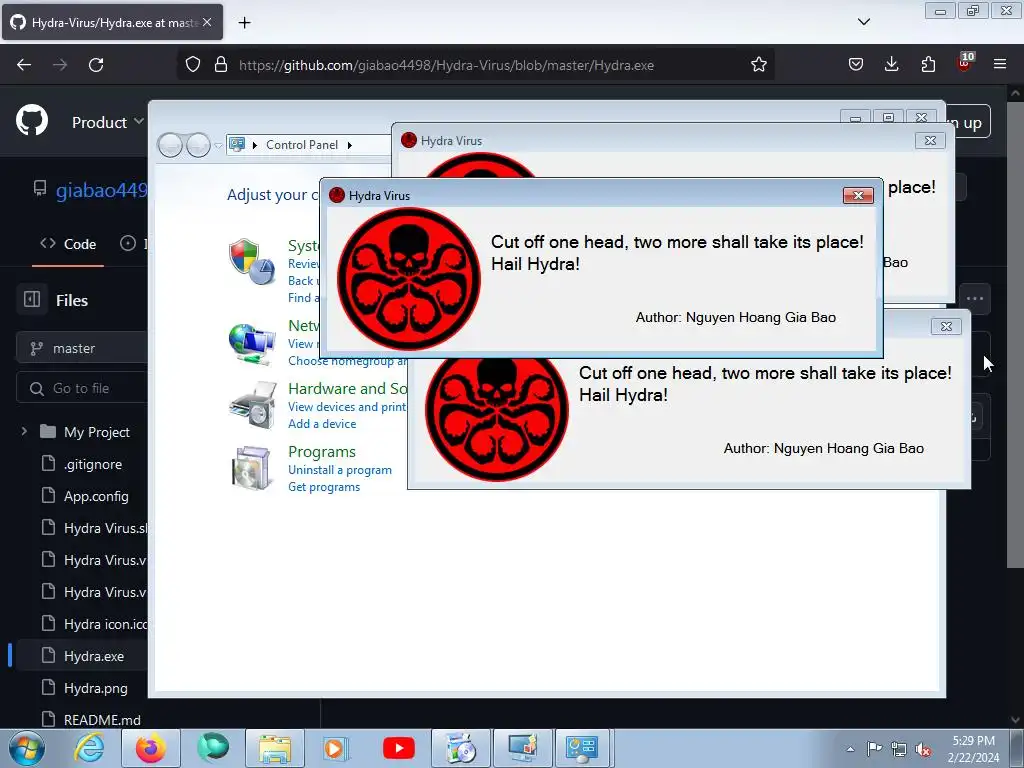Show hidden system tray icons
This screenshot has height=768, width=1024.
click(x=850, y=749)
